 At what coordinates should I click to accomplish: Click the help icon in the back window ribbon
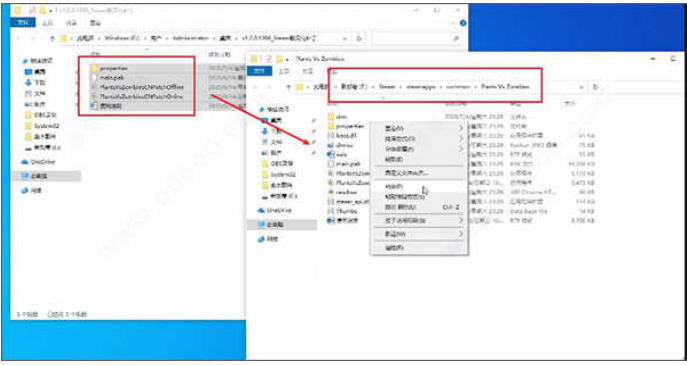463,23
